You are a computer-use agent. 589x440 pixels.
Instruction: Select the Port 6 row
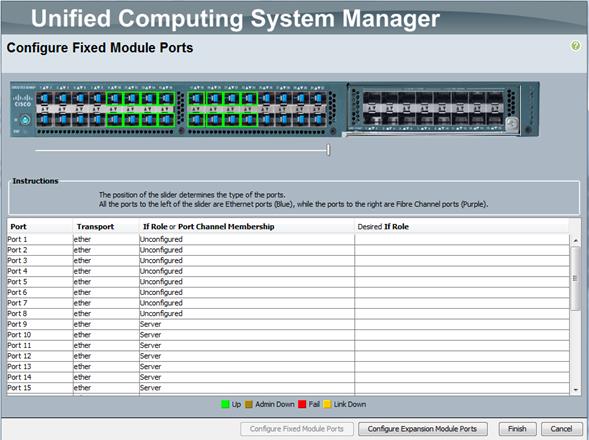pos(288,292)
